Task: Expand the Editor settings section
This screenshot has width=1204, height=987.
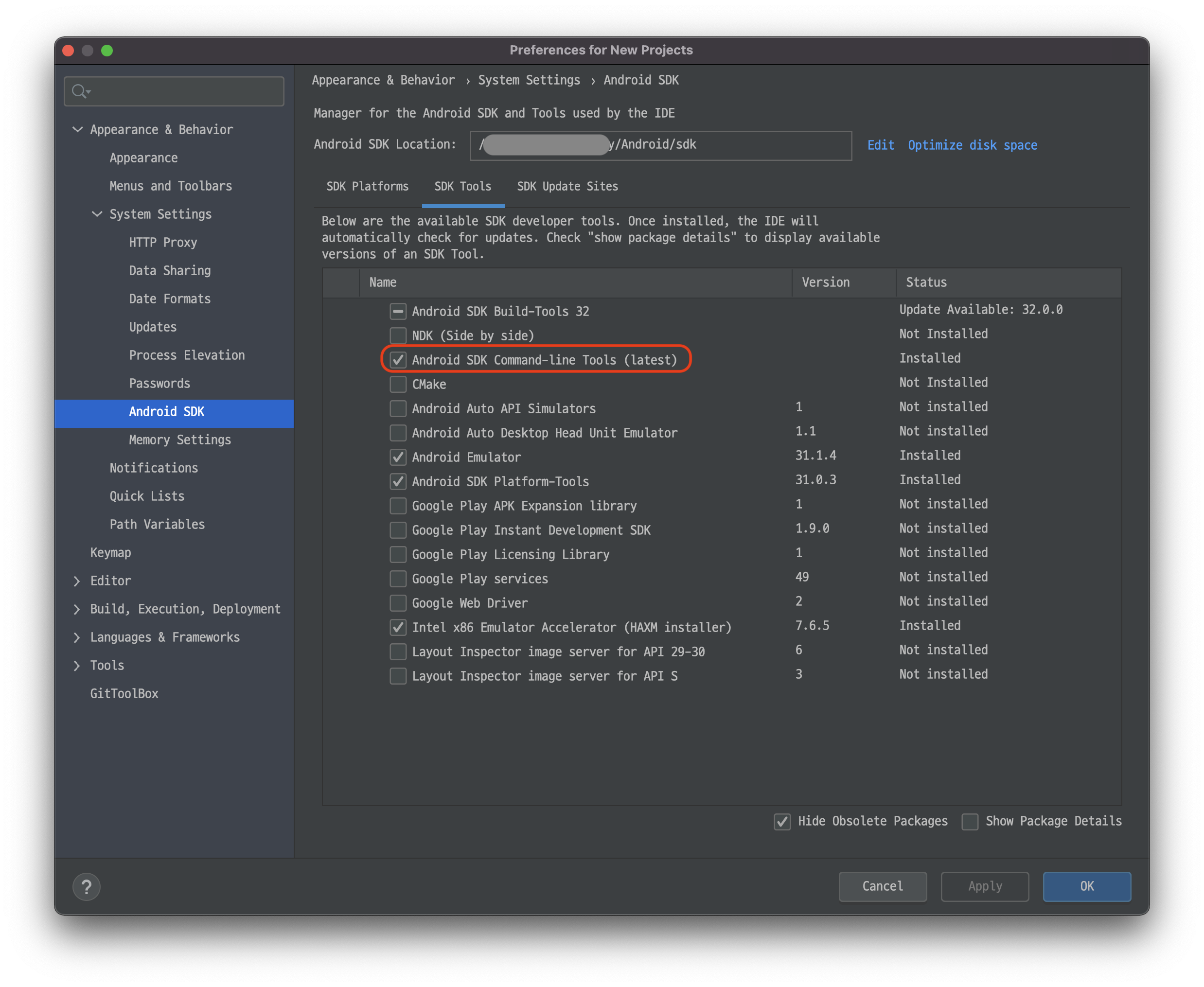Action: tap(77, 581)
